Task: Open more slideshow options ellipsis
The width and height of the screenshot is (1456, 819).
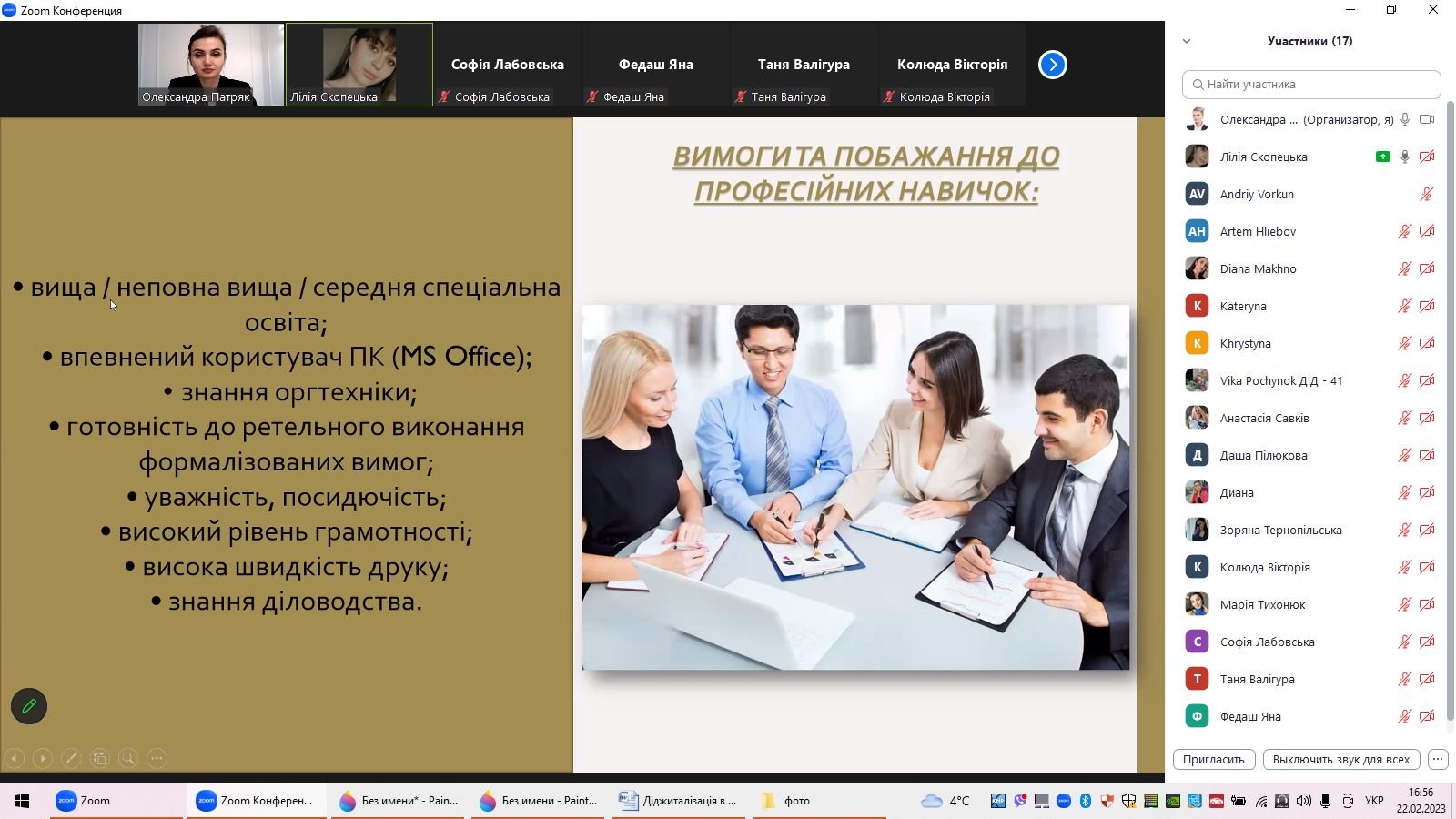Action: pyautogui.click(x=157, y=758)
